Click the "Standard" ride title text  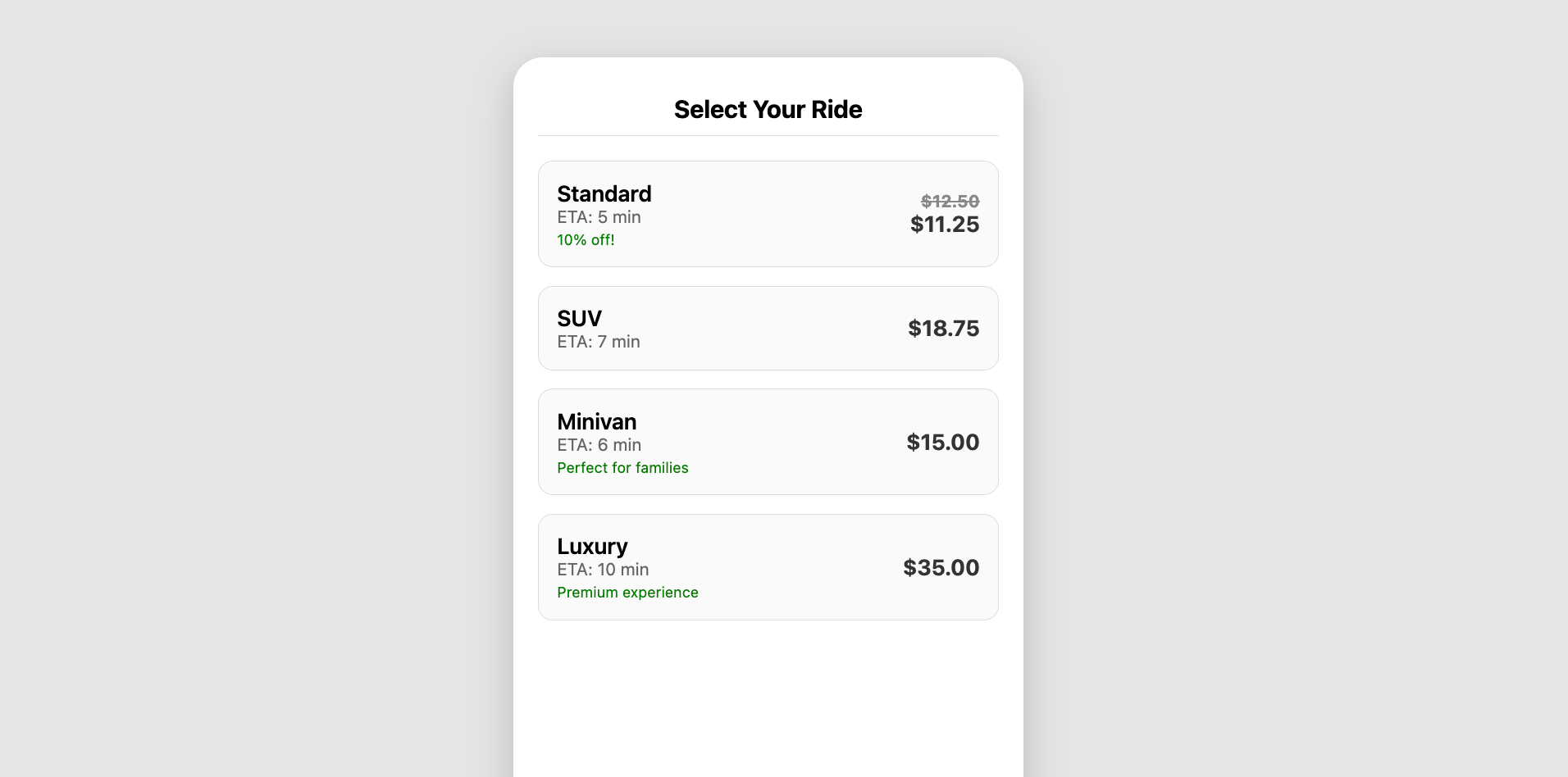[604, 194]
